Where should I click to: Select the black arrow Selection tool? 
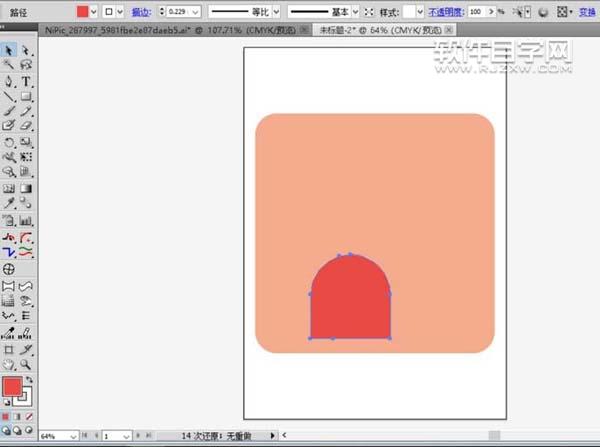(x=9, y=49)
